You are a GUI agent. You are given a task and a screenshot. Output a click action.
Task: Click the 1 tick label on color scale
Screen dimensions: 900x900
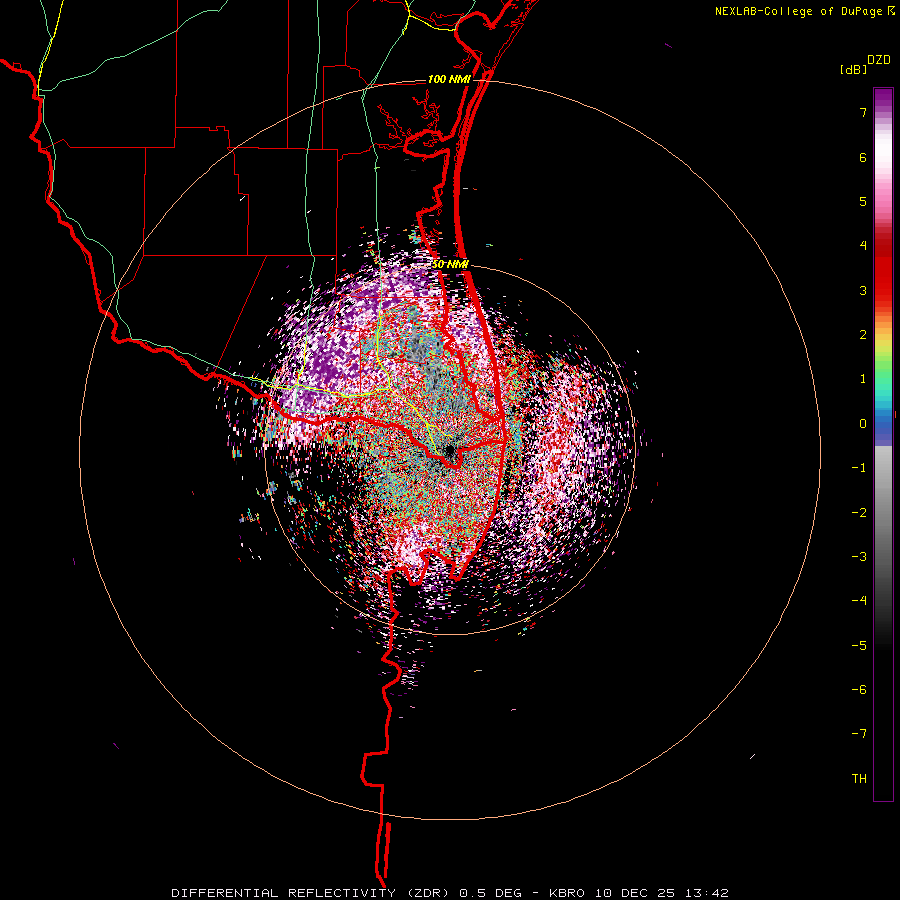pos(863,379)
